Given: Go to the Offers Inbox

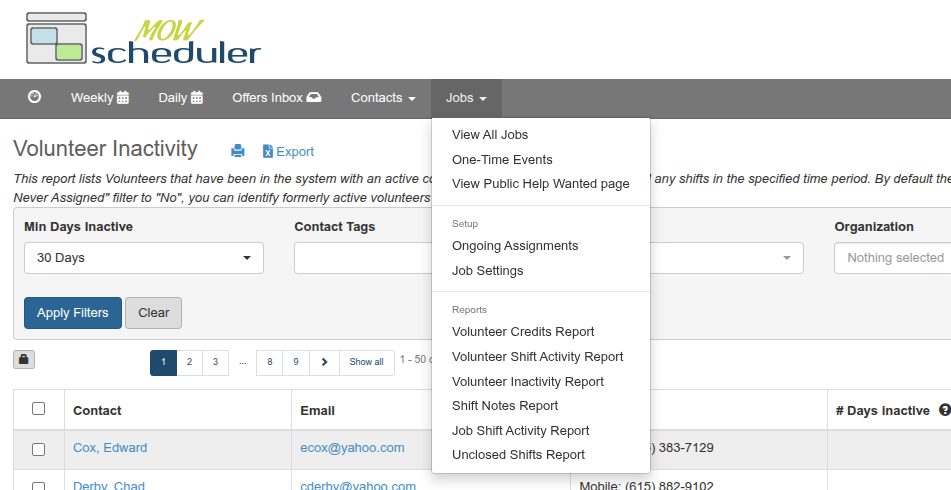Looking at the screenshot, I should (277, 98).
